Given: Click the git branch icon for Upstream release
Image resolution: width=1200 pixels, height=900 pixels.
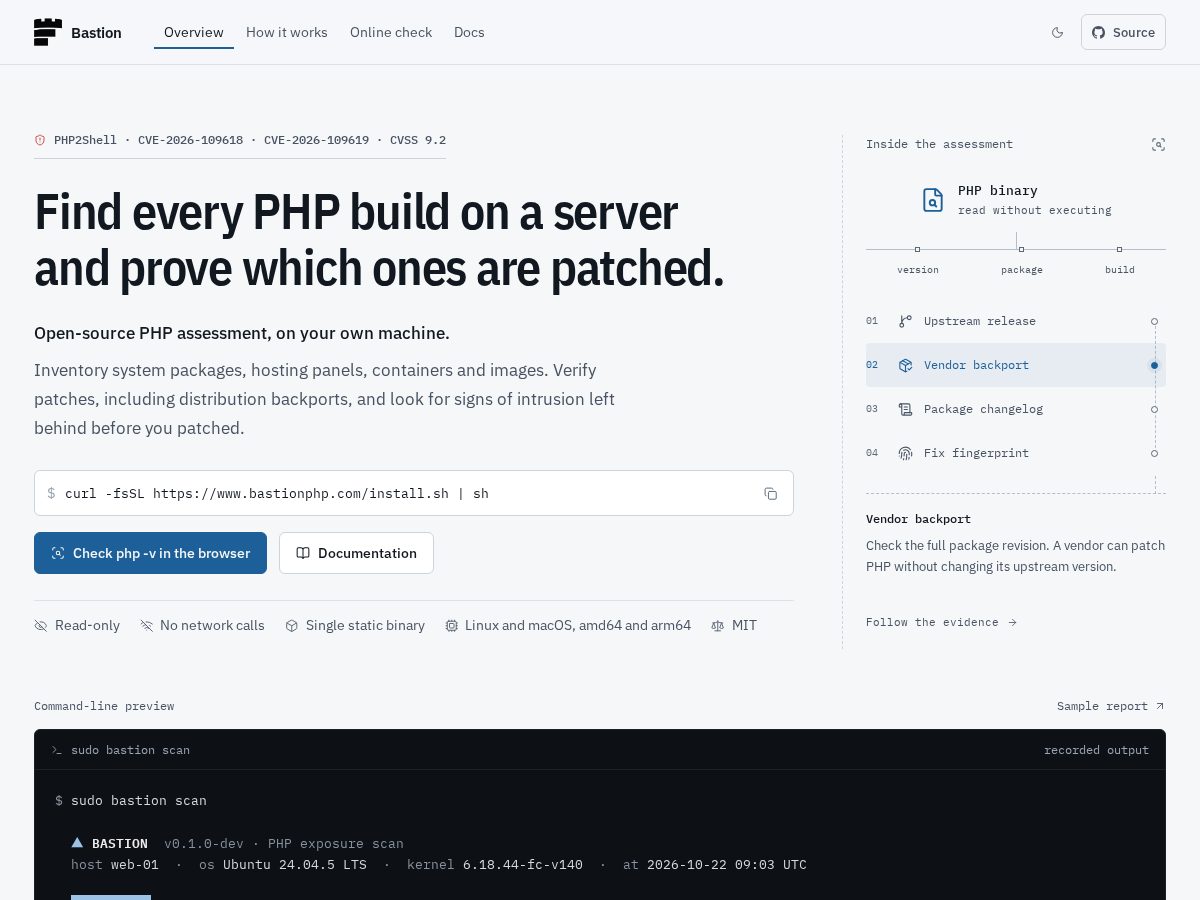Looking at the screenshot, I should [905, 321].
